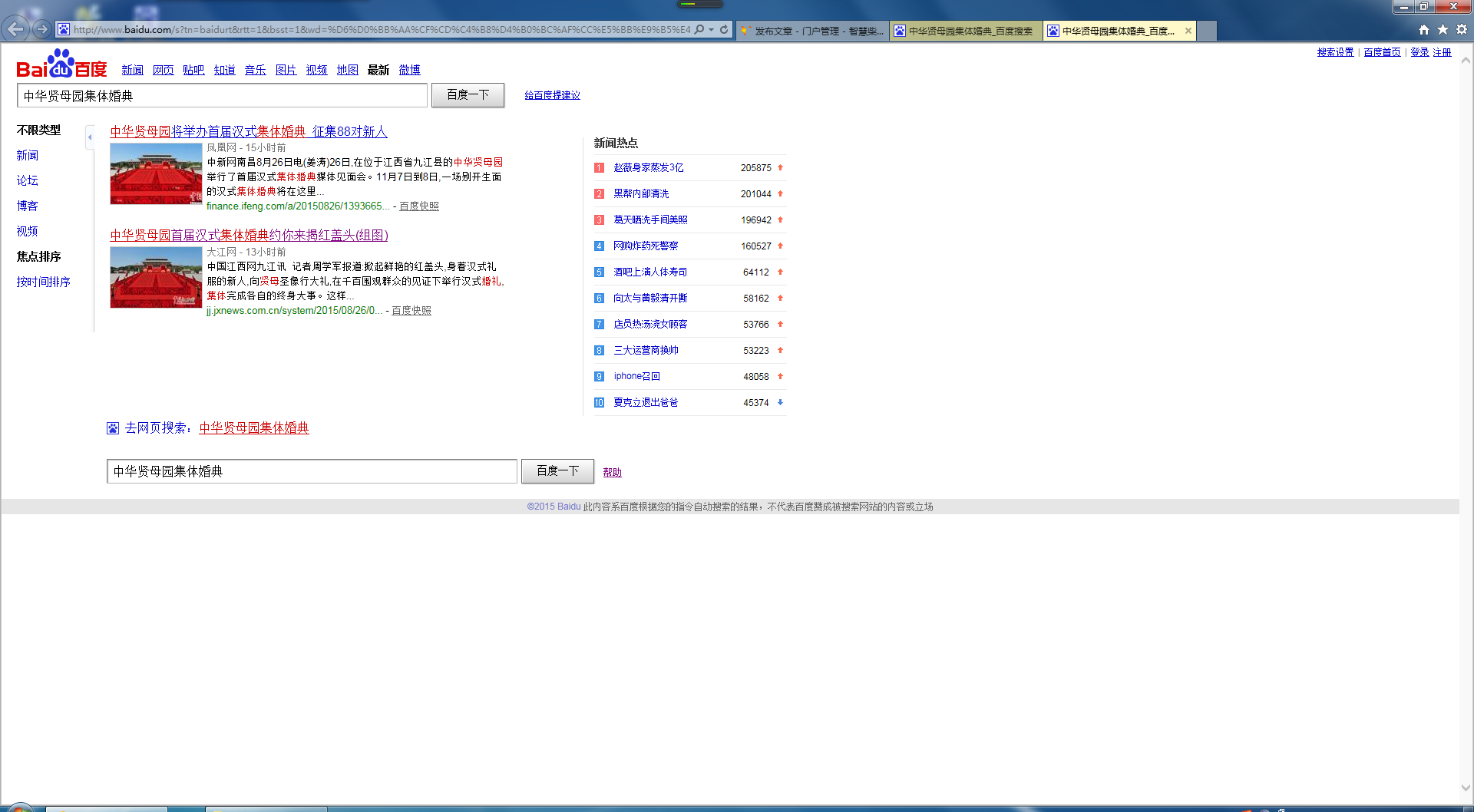Viewport: 1474px width, 812px height.
Task: Click the top 百度一下 search button
Action: (x=468, y=95)
